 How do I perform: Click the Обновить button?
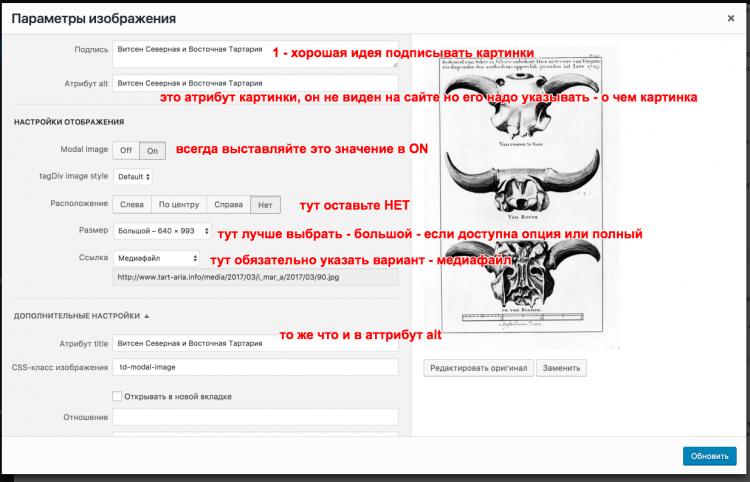[709, 456]
